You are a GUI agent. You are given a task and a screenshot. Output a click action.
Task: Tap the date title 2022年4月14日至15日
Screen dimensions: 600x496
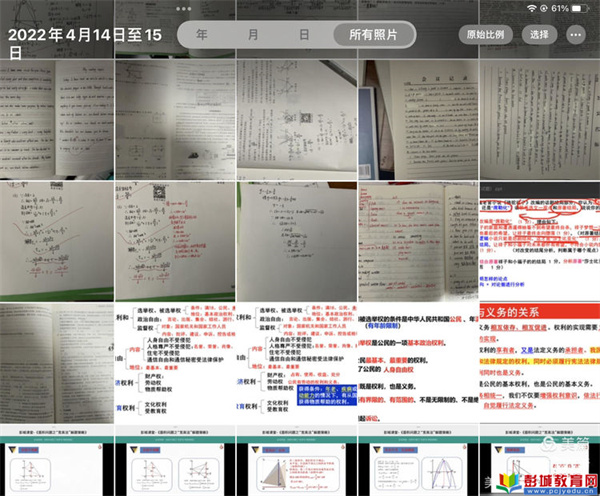[85, 44]
